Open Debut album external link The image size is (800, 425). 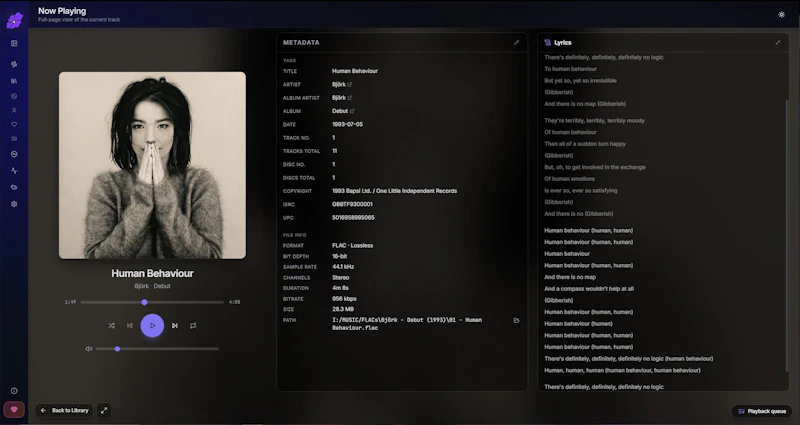coord(352,111)
